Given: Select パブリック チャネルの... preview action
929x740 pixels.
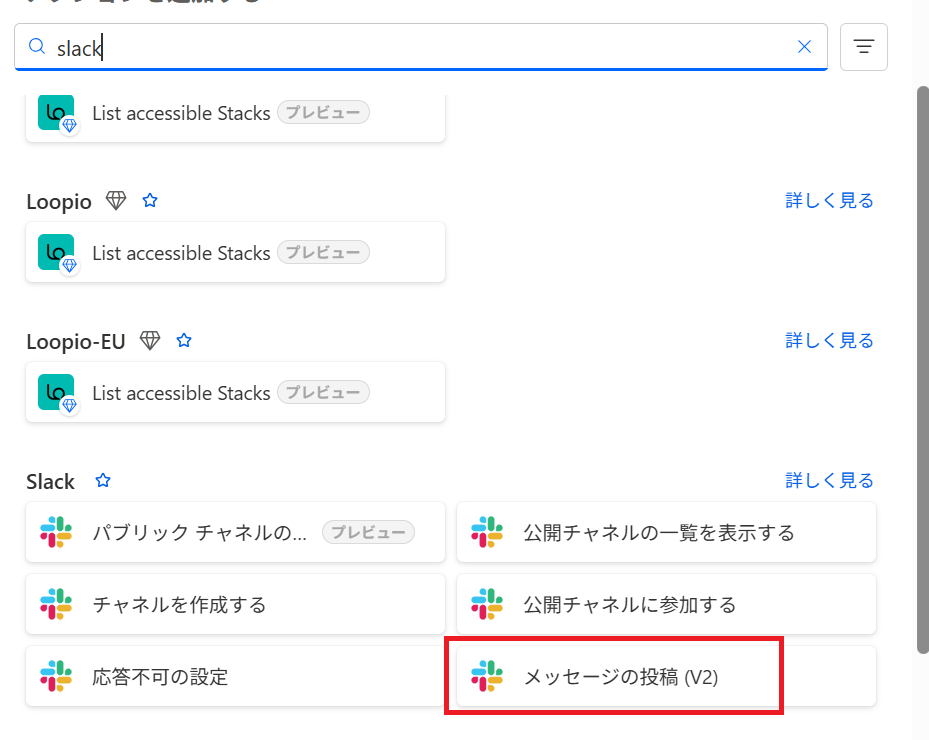Looking at the screenshot, I should tap(235, 532).
